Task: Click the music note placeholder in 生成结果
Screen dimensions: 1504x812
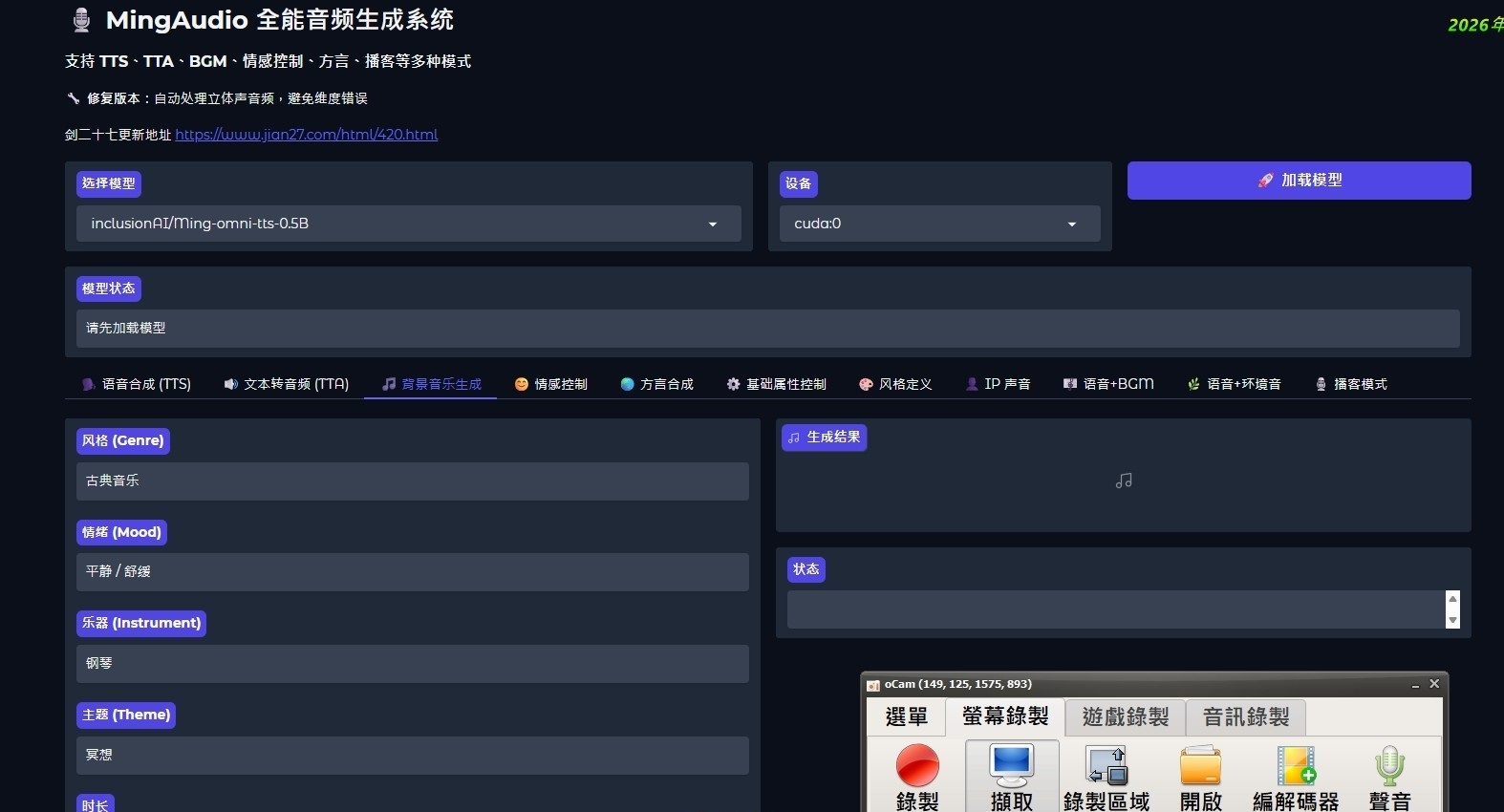Action: (1124, 481)
